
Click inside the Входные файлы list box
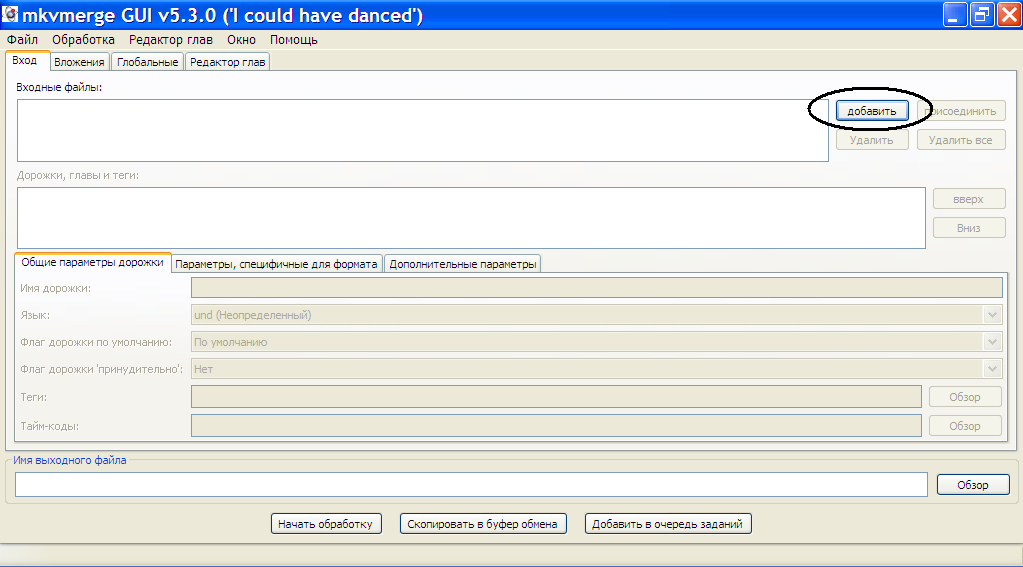pyautogui.click(x=420, y=130)
